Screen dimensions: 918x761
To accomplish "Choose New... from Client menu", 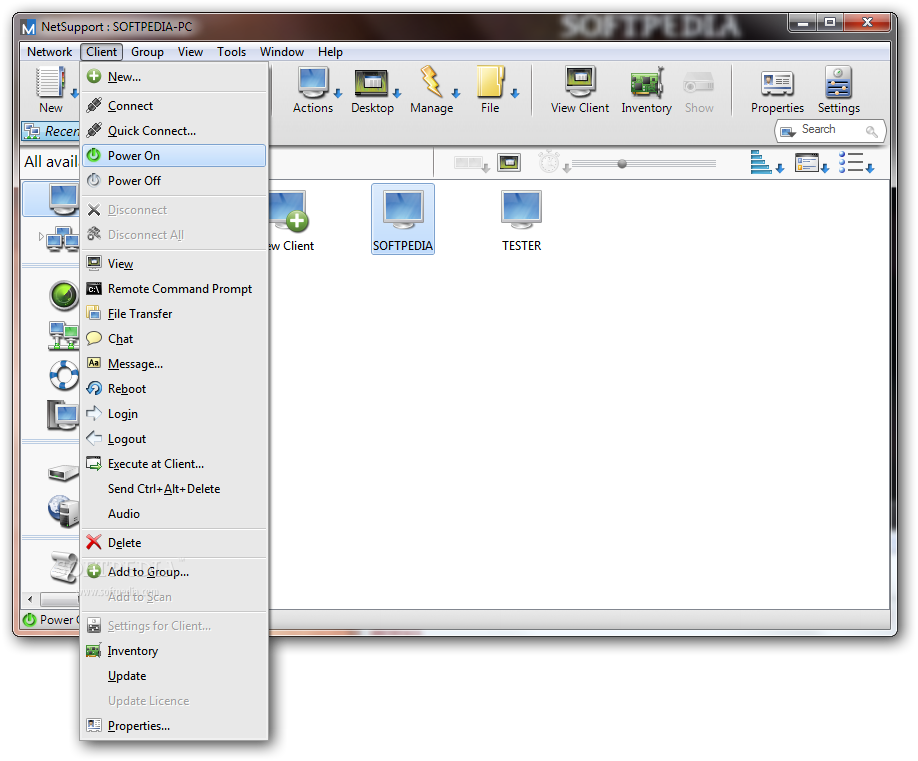I will [174, 77].
